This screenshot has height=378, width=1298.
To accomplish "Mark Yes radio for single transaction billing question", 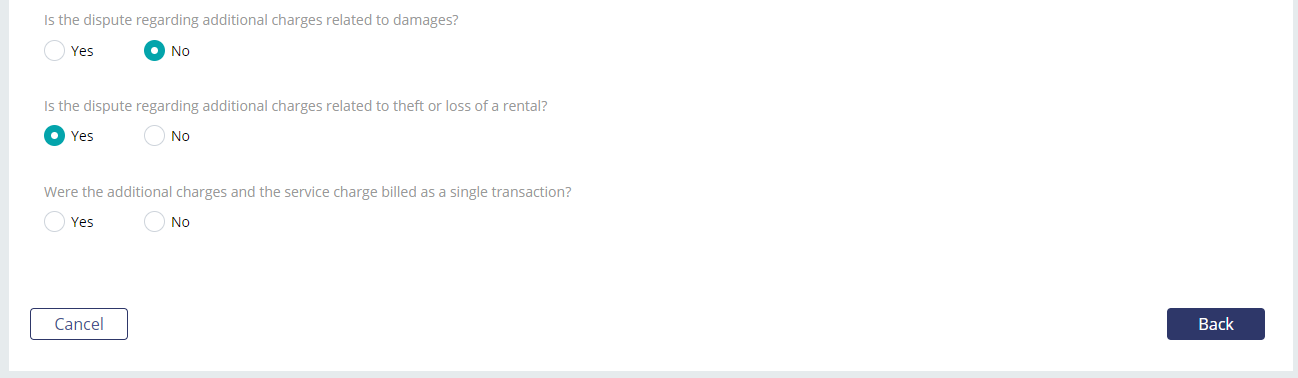I will tap(54, 222).
